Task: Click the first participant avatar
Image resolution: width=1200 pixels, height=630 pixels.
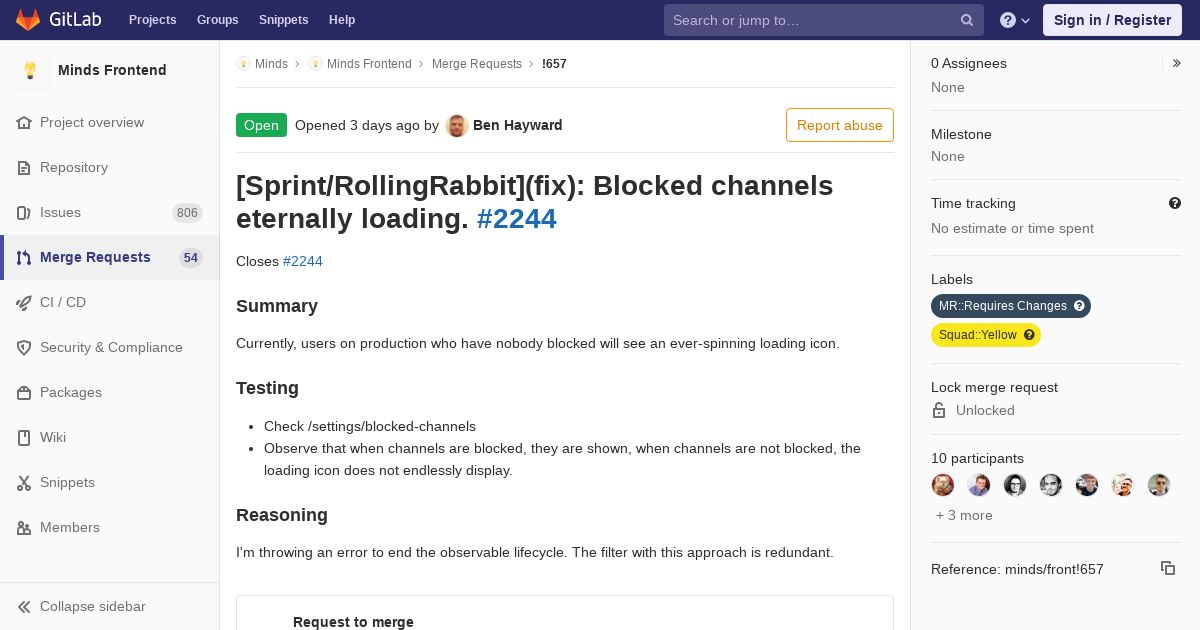Action: click(943, 485)
